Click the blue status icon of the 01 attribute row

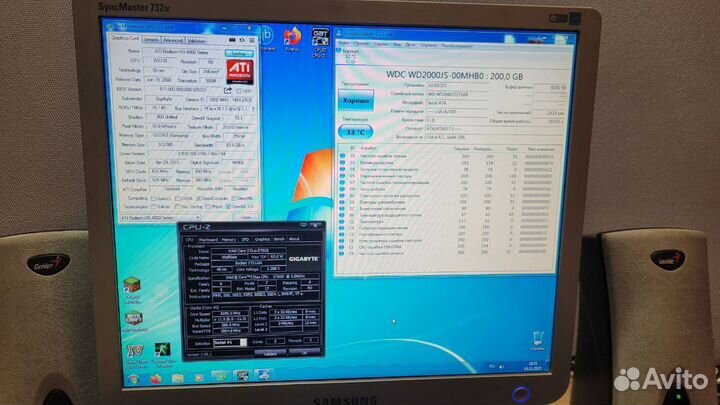coord(342,156)
